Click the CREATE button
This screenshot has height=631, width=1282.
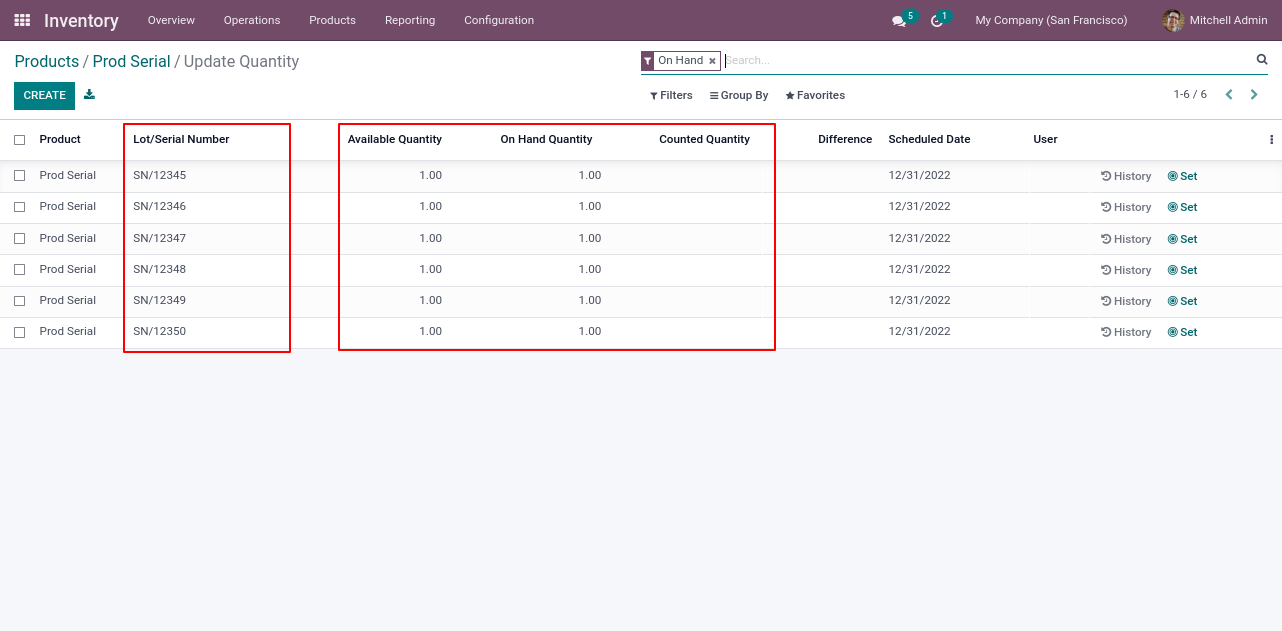pyautogui.click(x=44, y=96)
